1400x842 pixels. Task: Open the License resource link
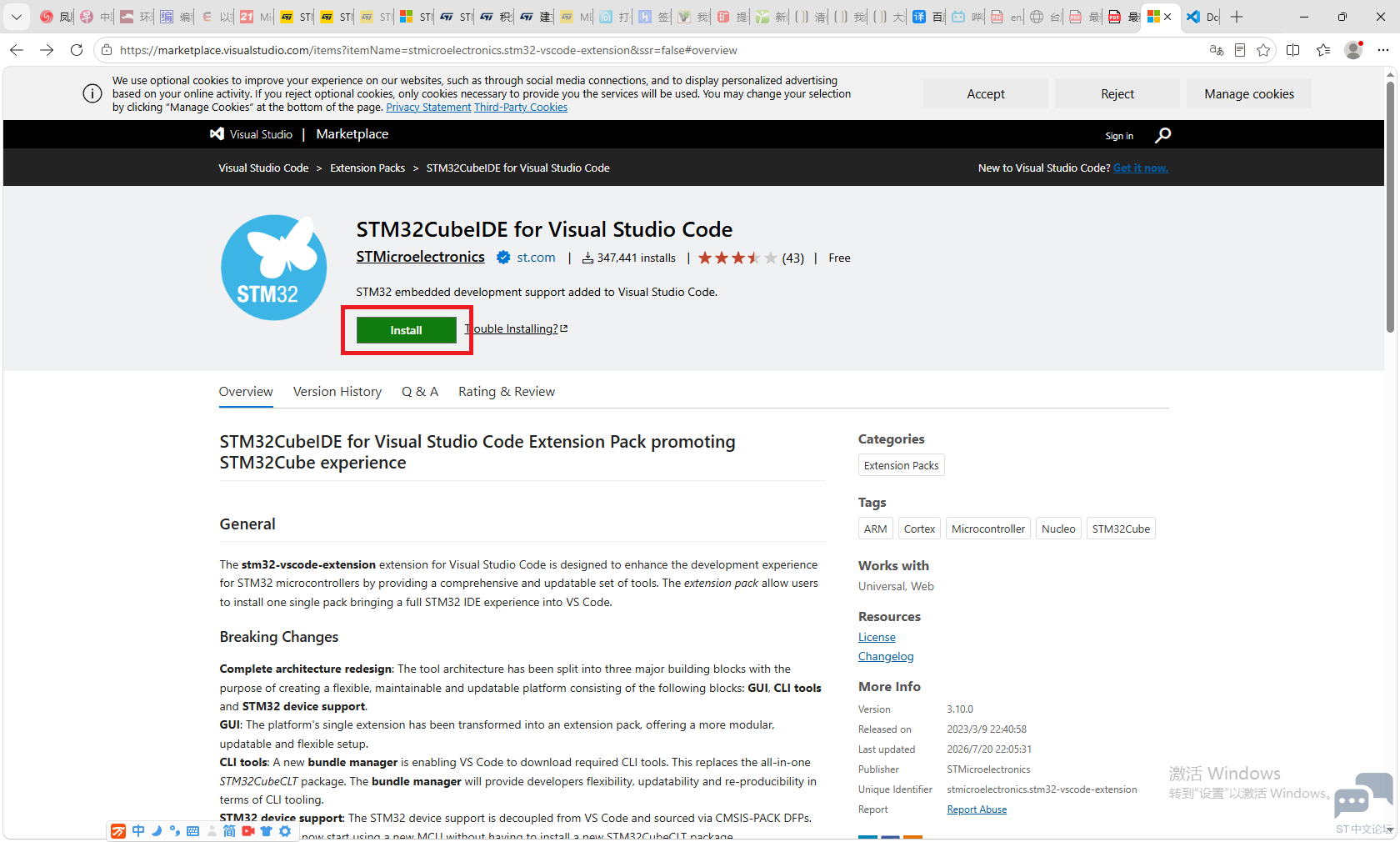(877, 637)
